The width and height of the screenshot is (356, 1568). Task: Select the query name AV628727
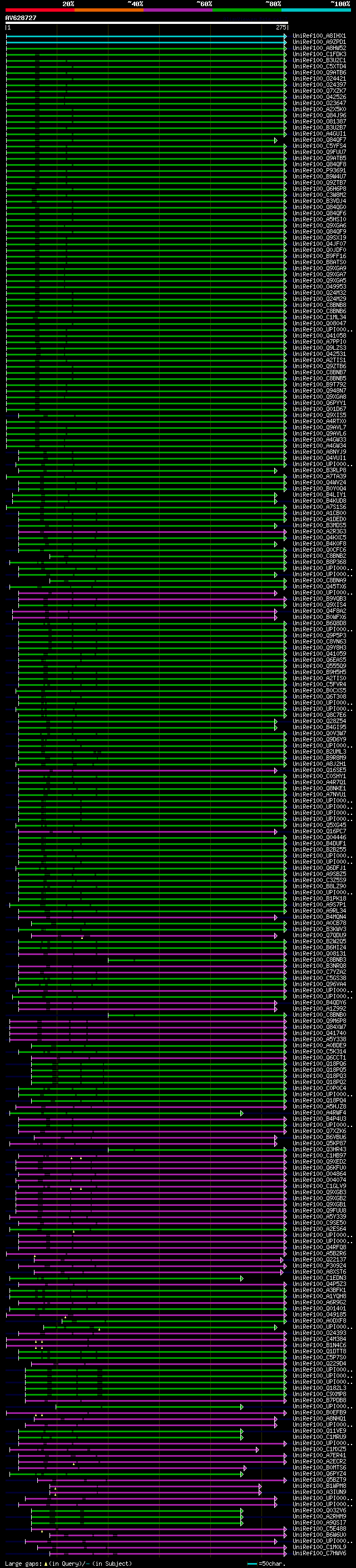click(x=21, y=18)
